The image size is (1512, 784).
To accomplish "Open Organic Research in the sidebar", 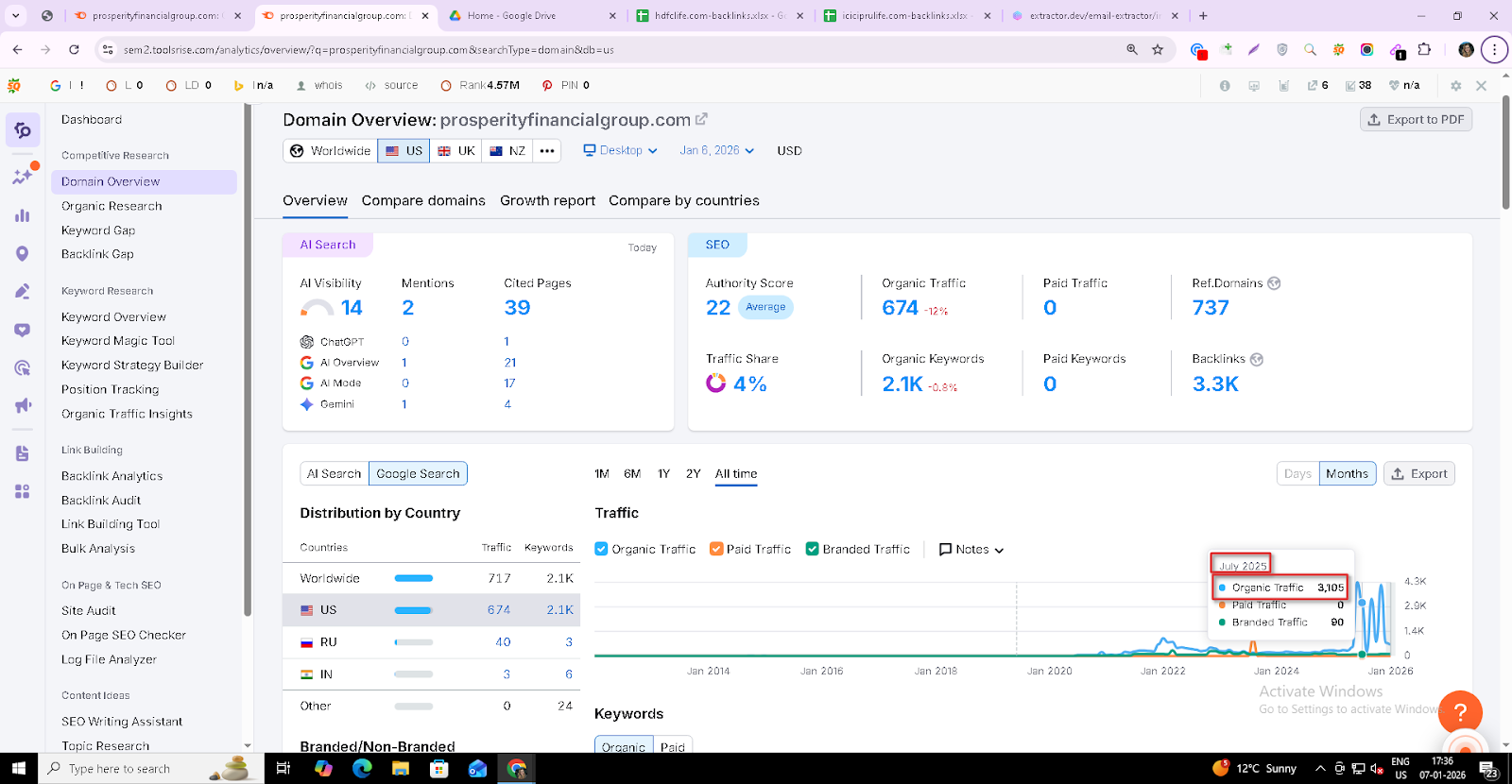I will tap(112, 206).
